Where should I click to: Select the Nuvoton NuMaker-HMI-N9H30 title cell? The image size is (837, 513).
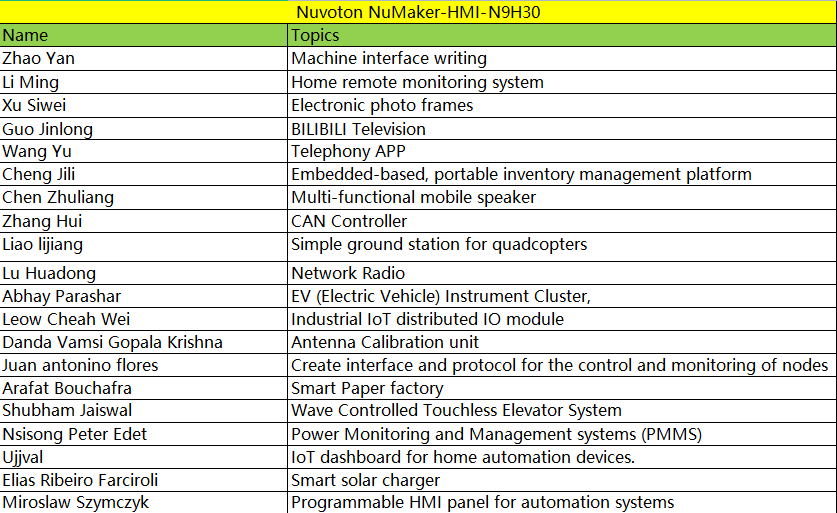coord(418,12)
